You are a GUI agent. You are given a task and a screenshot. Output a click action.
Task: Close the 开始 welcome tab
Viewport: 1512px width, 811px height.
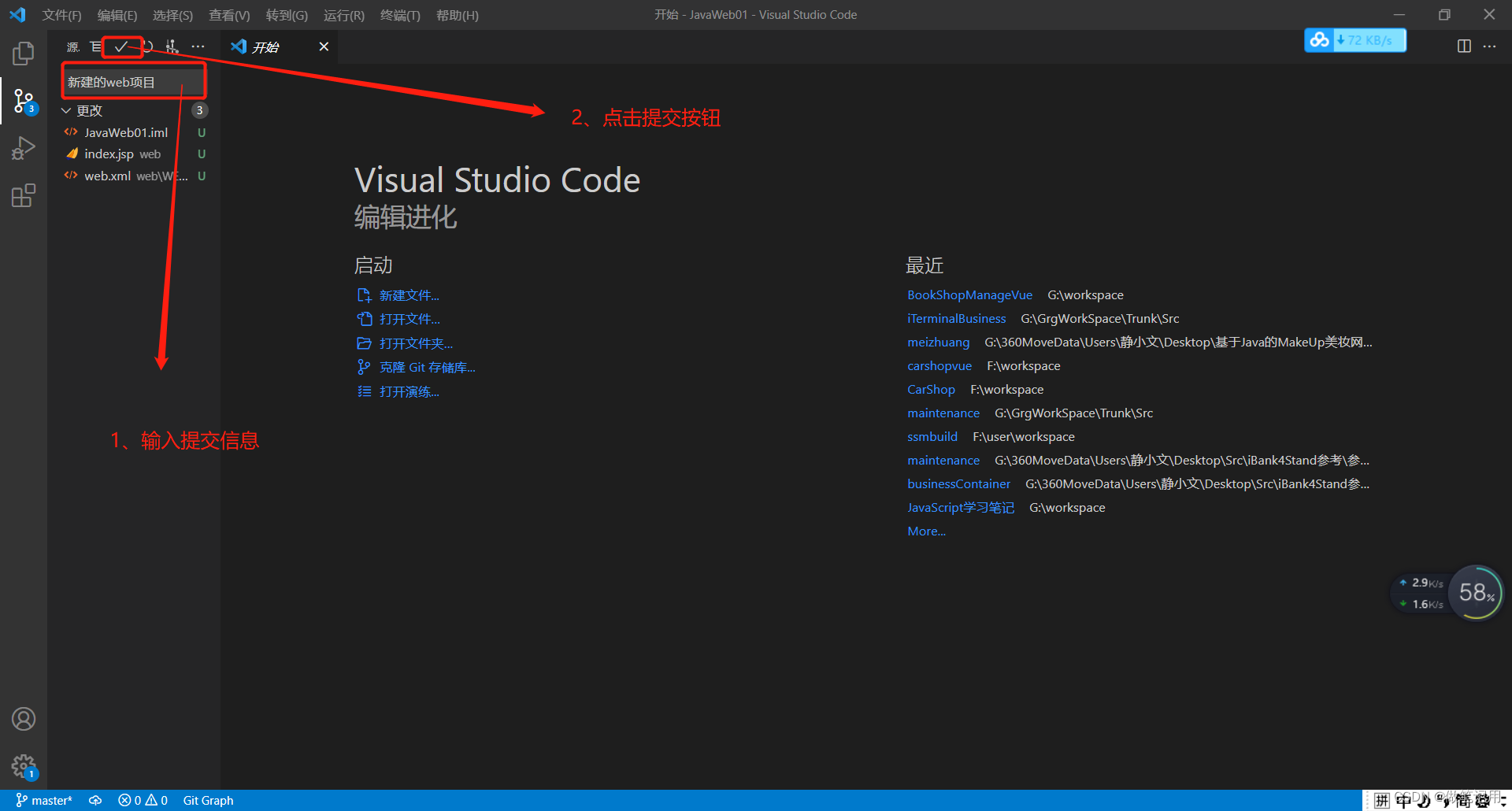[324, 46]
